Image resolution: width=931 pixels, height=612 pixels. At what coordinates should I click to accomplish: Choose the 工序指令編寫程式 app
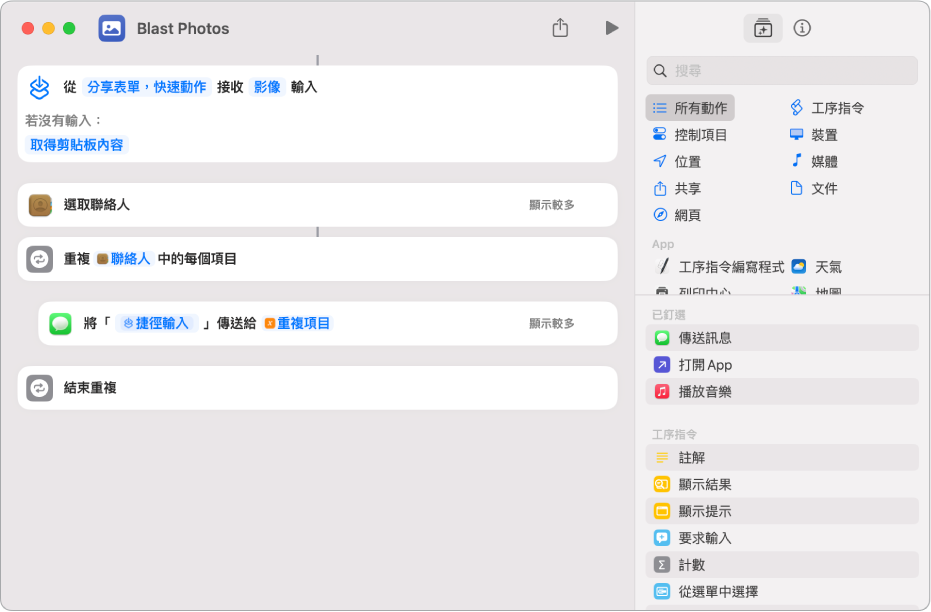tap(719, 267)
